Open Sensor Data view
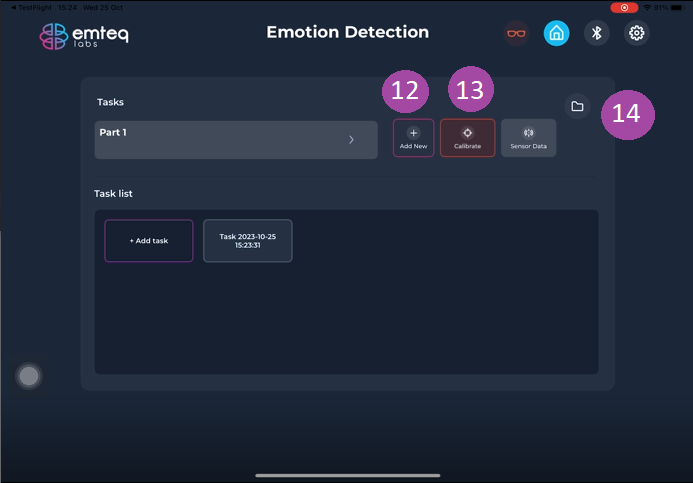Viewport: 693px width, 483px height. [x=529, y=138]
